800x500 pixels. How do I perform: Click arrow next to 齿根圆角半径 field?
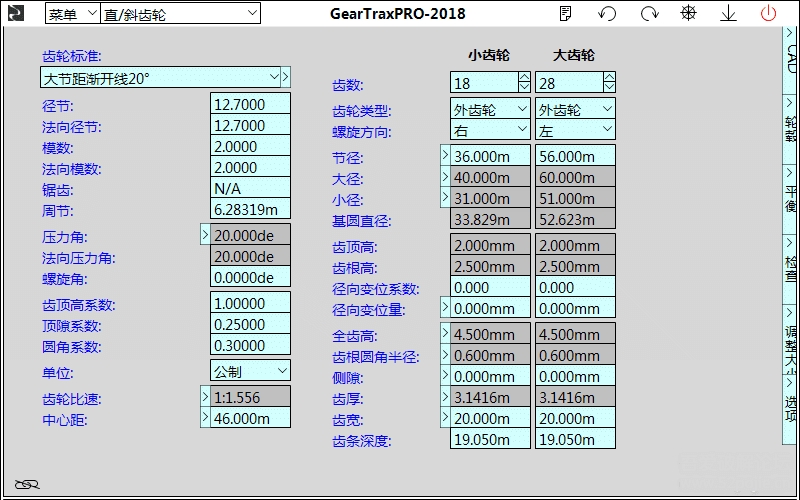coord(445,354)
